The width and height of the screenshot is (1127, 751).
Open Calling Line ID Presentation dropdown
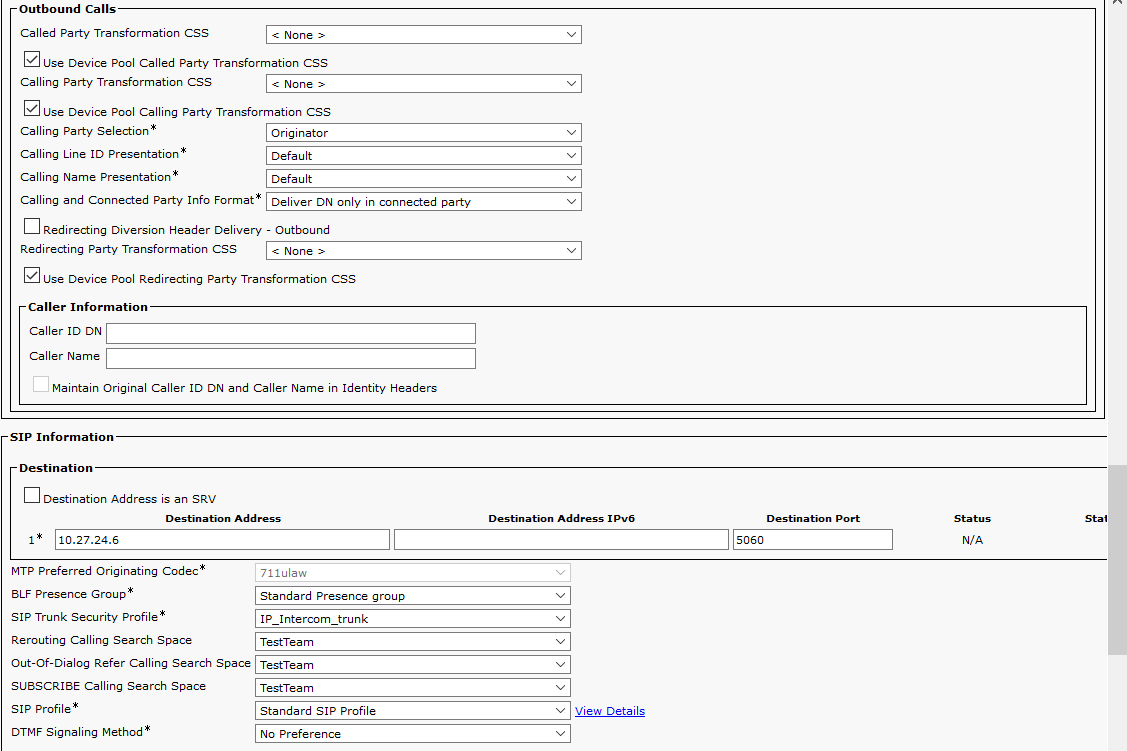[x=423, y=156]
